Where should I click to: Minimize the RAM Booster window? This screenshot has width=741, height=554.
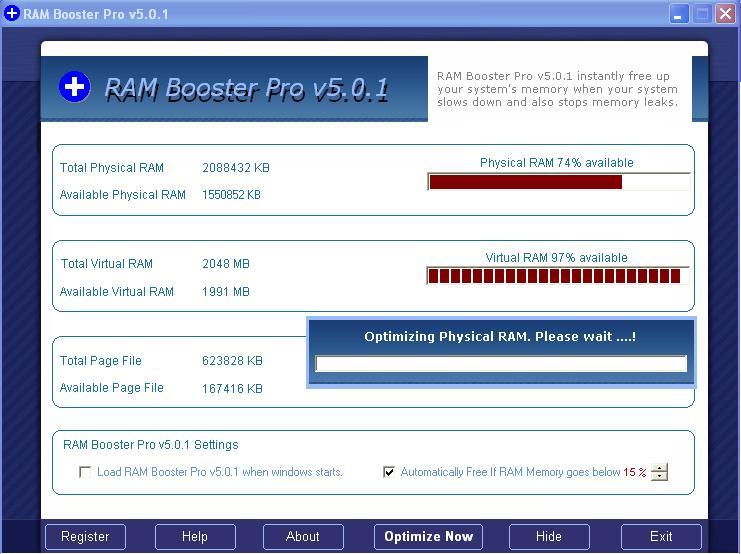pos(679,14)
